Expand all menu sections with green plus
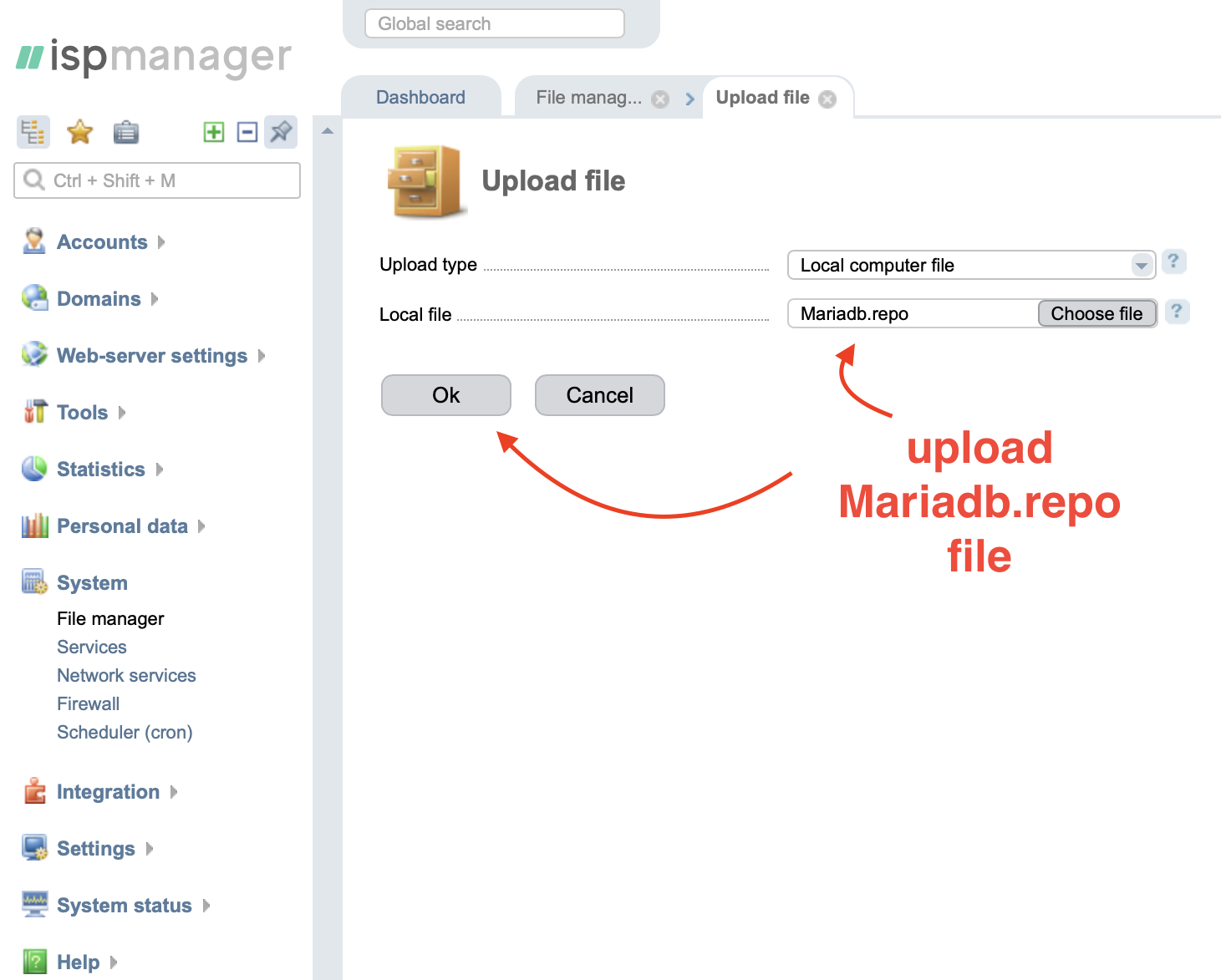The image size is (1221, 980). click(x=214, y=132)
